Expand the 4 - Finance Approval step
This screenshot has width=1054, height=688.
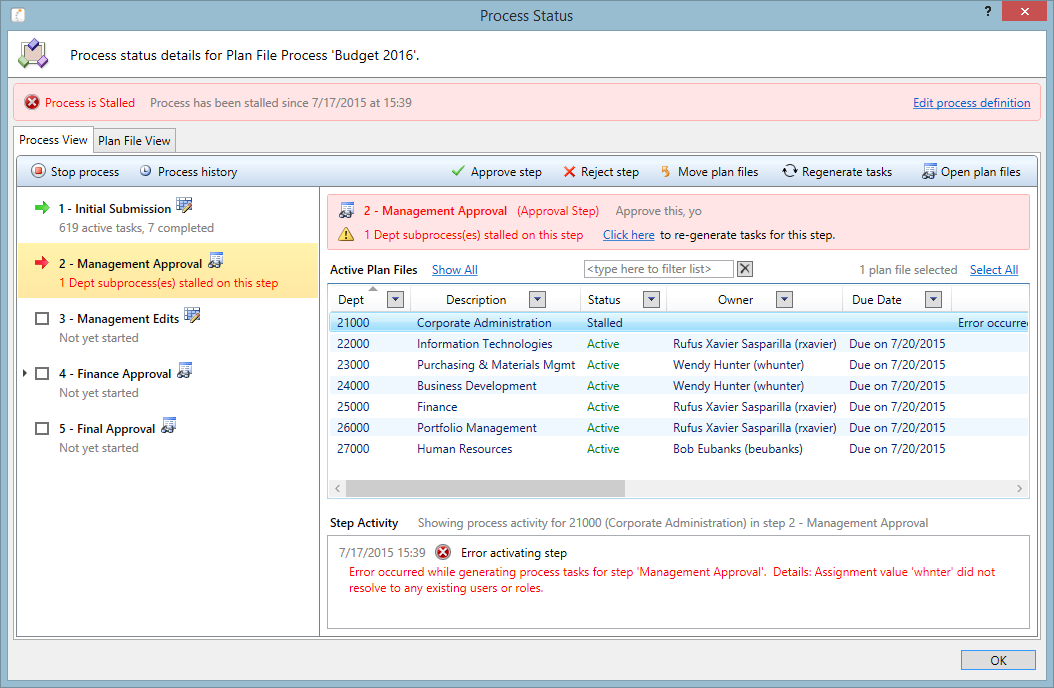pos(25,373)
